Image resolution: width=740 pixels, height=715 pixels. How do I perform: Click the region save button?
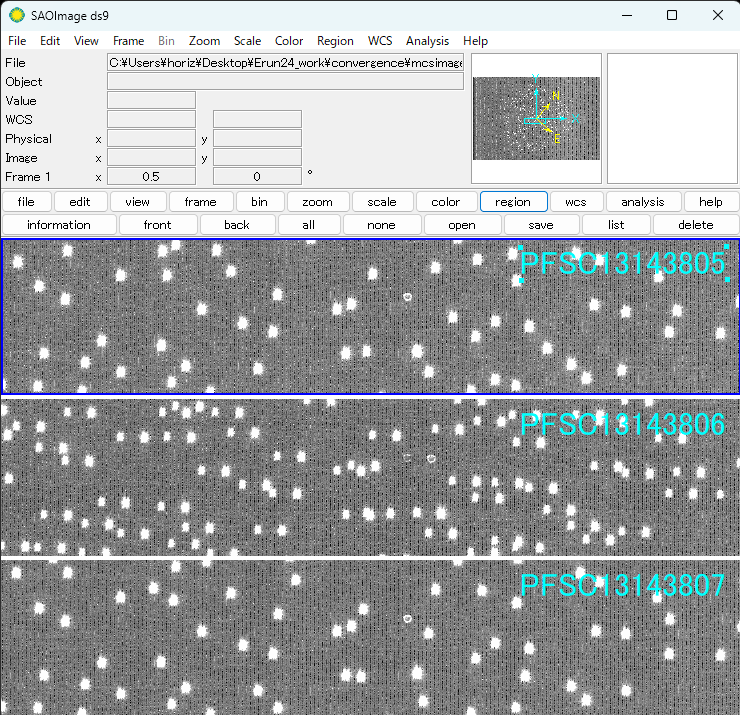coord(540,225)
